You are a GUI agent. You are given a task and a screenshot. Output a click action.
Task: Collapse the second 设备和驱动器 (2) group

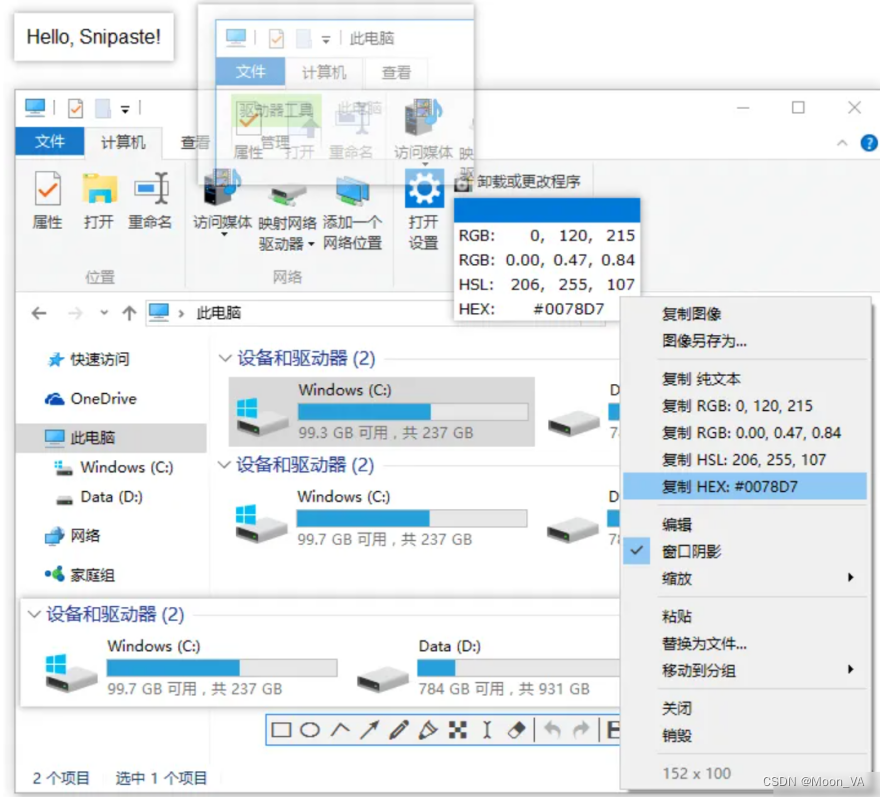pyautogui.click(x=224, y=464)
